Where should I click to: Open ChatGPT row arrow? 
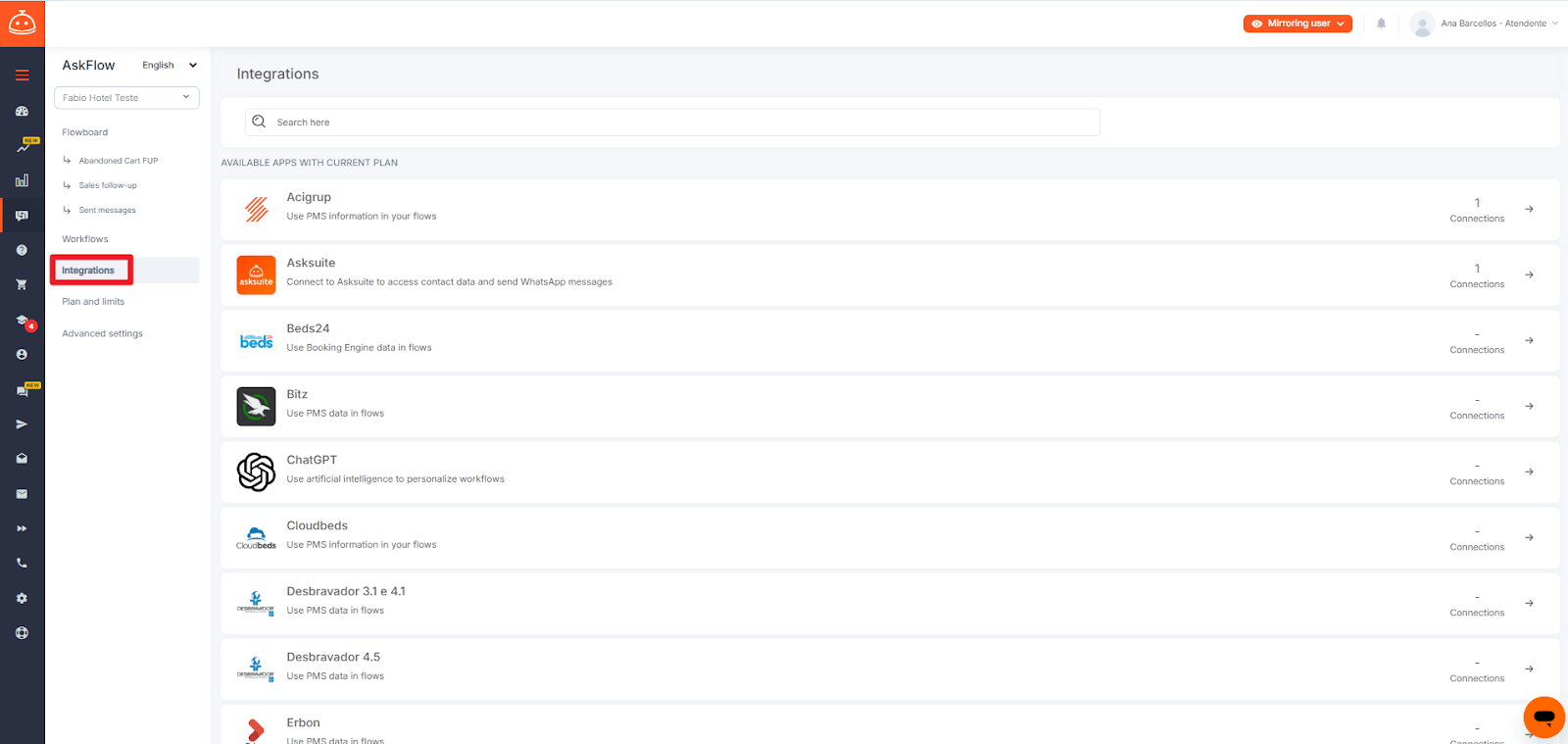point(1529,471)
